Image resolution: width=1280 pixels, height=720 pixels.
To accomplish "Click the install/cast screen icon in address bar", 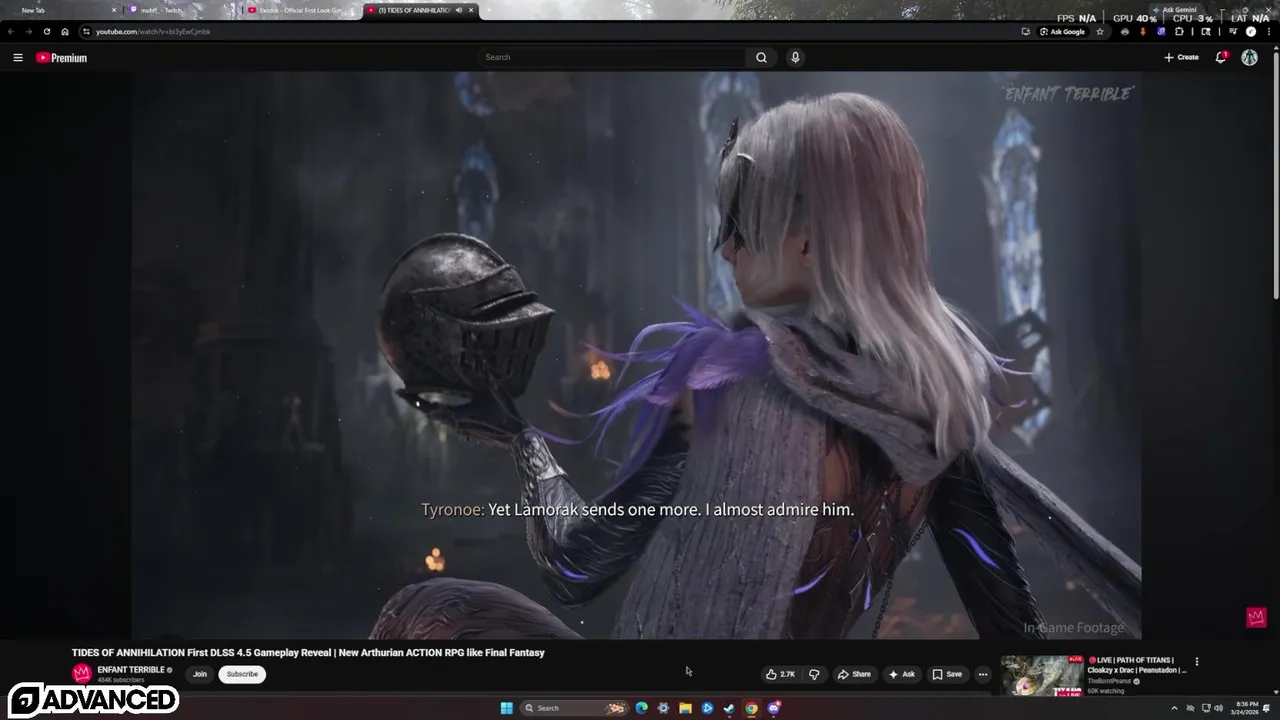I will coord(1025,32).
